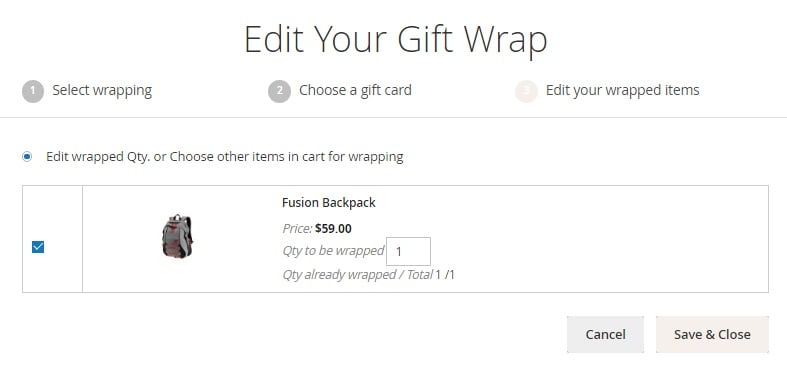
Task: Click the $59.00 price value
Action: pyautogui.click(x=333, y=229)
